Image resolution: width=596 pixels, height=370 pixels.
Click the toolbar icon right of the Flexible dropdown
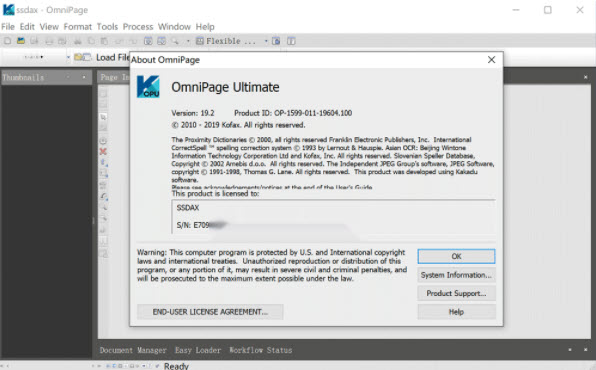(277, 41)
